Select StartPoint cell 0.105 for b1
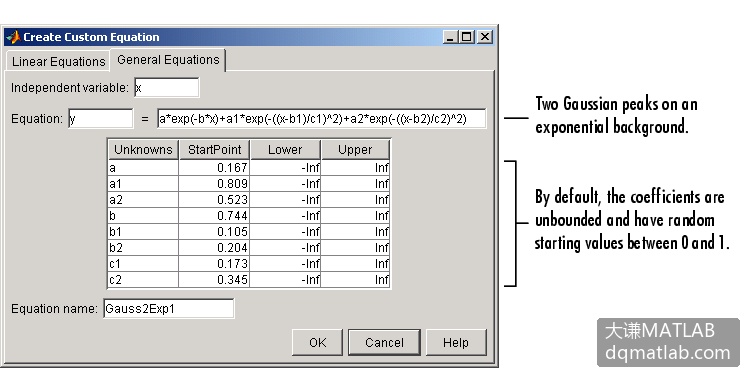750x377 pixels. tap(214, 232)
